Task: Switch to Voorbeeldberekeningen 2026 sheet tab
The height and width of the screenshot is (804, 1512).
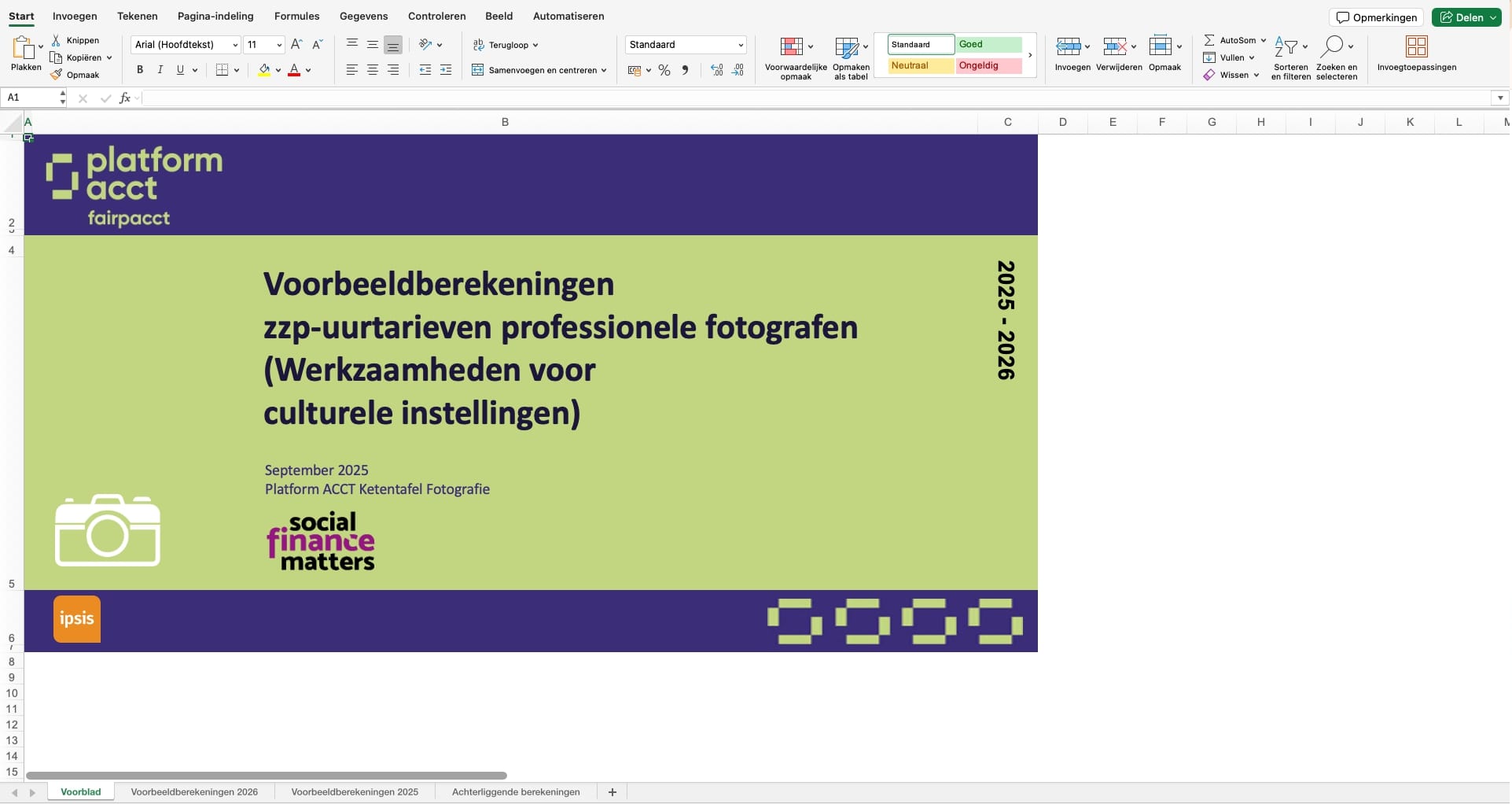Action: point(194,792)
